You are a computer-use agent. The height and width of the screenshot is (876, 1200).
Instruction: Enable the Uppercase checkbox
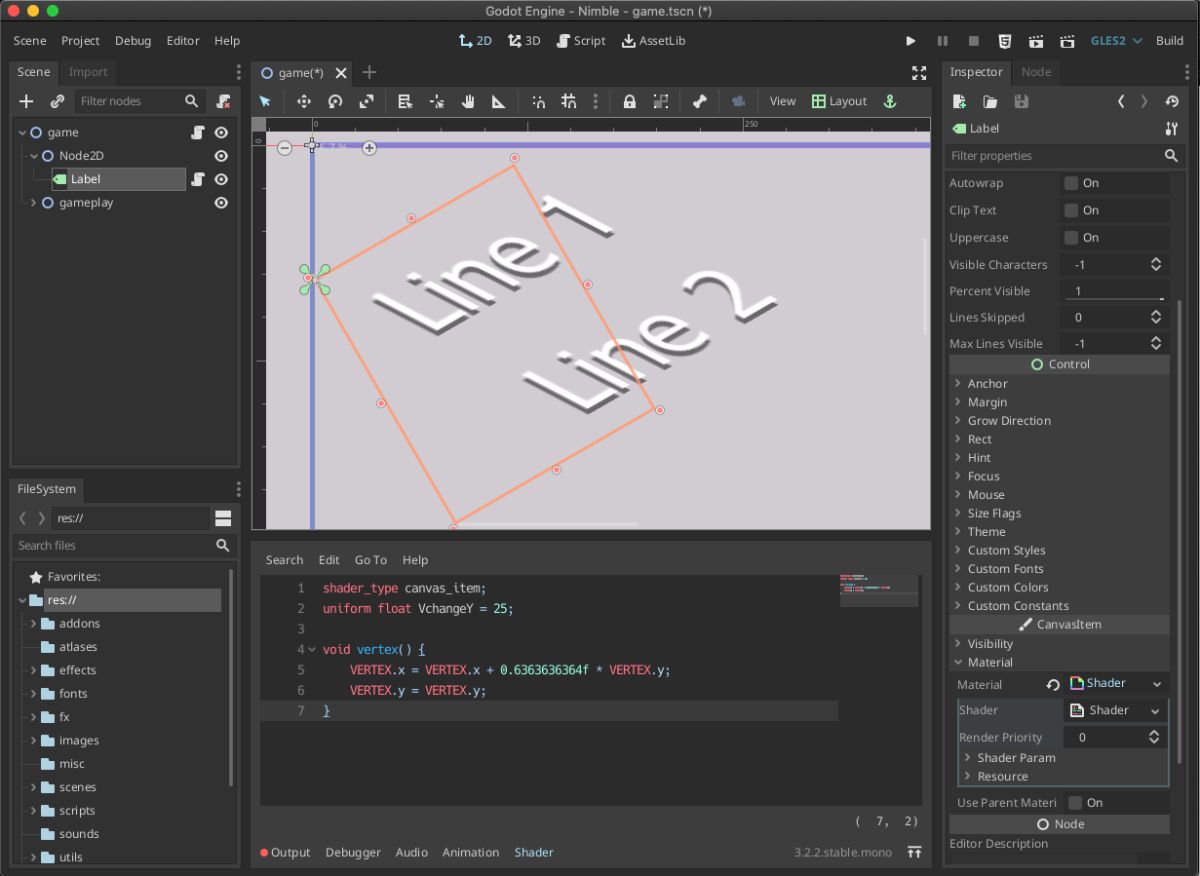(x=1071, y=238)
